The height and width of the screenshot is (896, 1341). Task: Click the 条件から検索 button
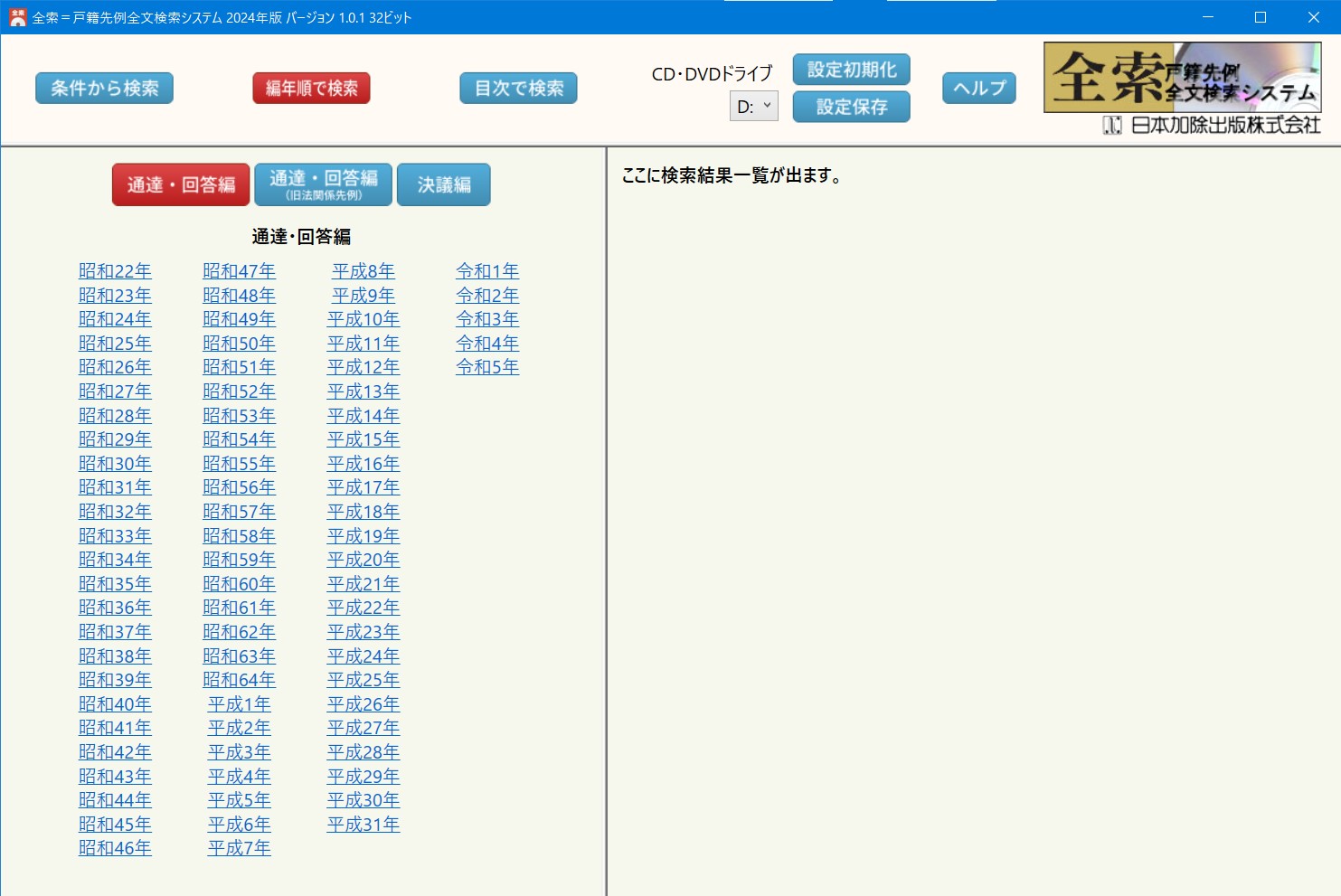pos(104,89)
